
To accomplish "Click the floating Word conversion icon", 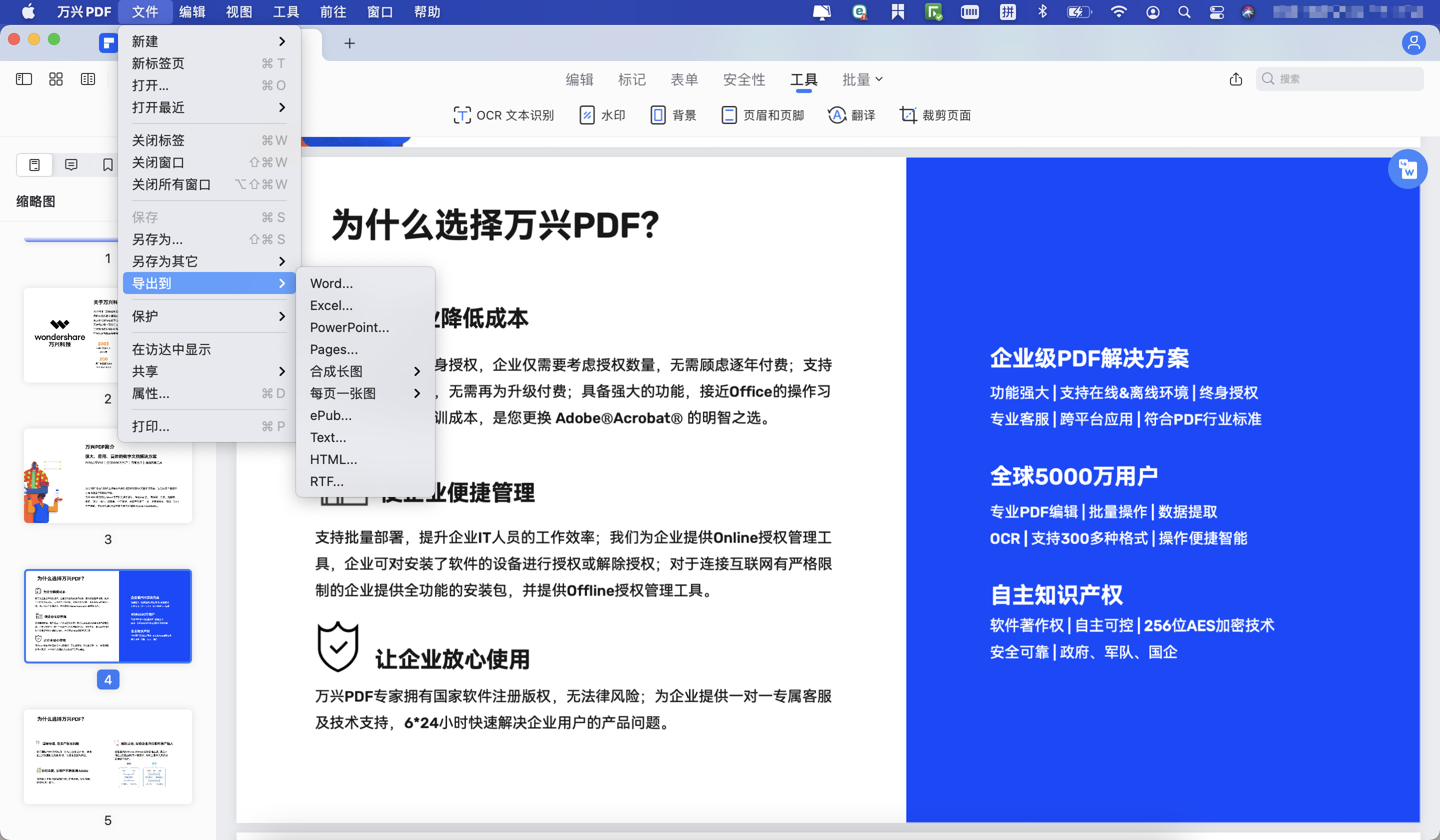I will click(1408, 169).
